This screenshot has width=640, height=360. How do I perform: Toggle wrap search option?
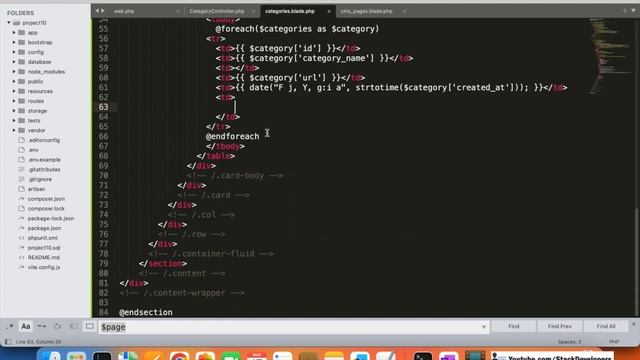point(58,327)
